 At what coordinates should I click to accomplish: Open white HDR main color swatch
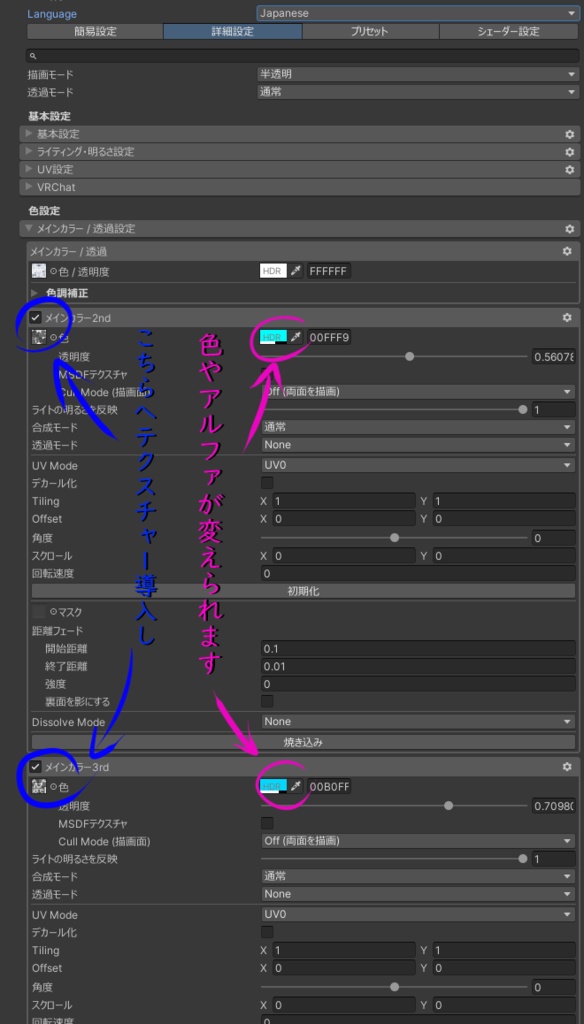tap(273, 270)
